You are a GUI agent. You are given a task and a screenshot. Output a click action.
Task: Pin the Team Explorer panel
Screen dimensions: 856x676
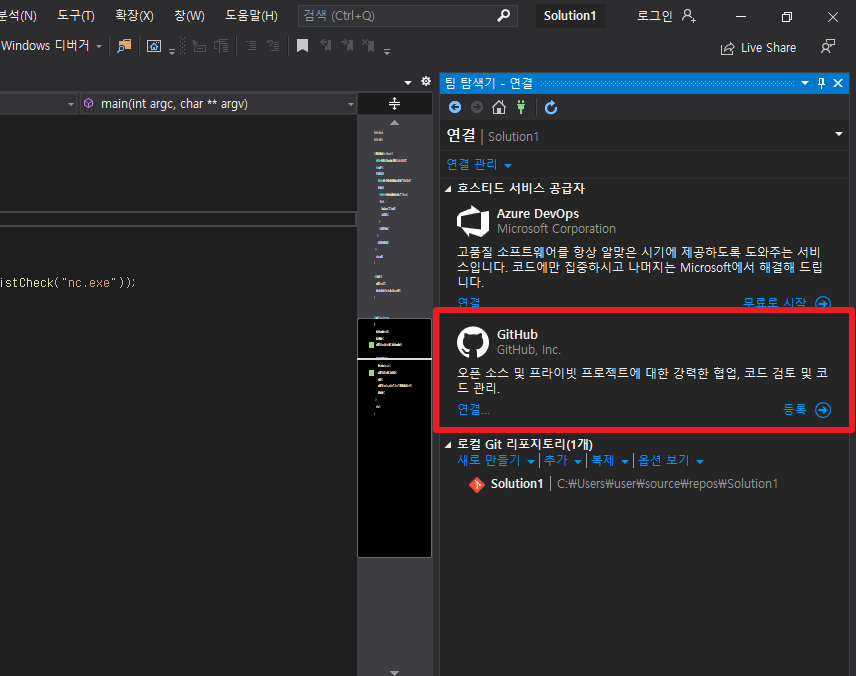(821, 83)
